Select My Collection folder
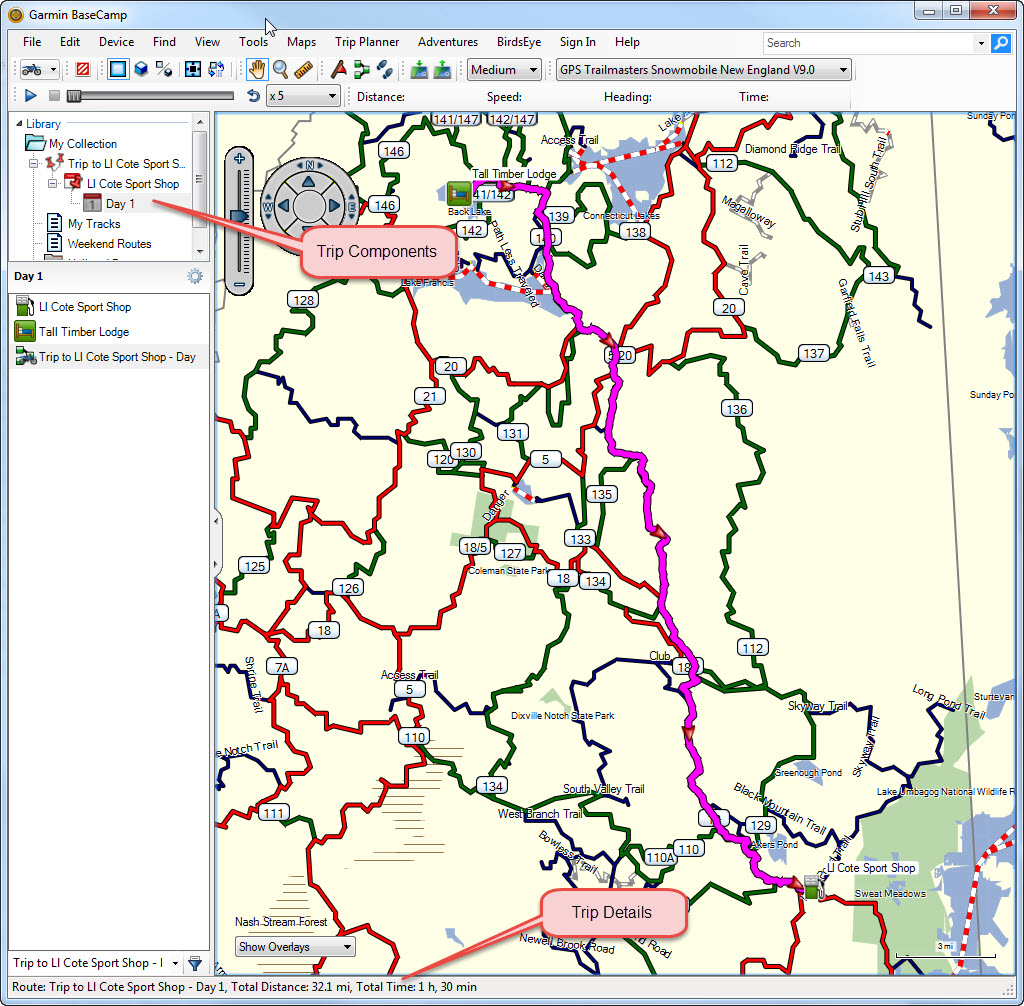The image size is (1024, 1006). (82, 144)
